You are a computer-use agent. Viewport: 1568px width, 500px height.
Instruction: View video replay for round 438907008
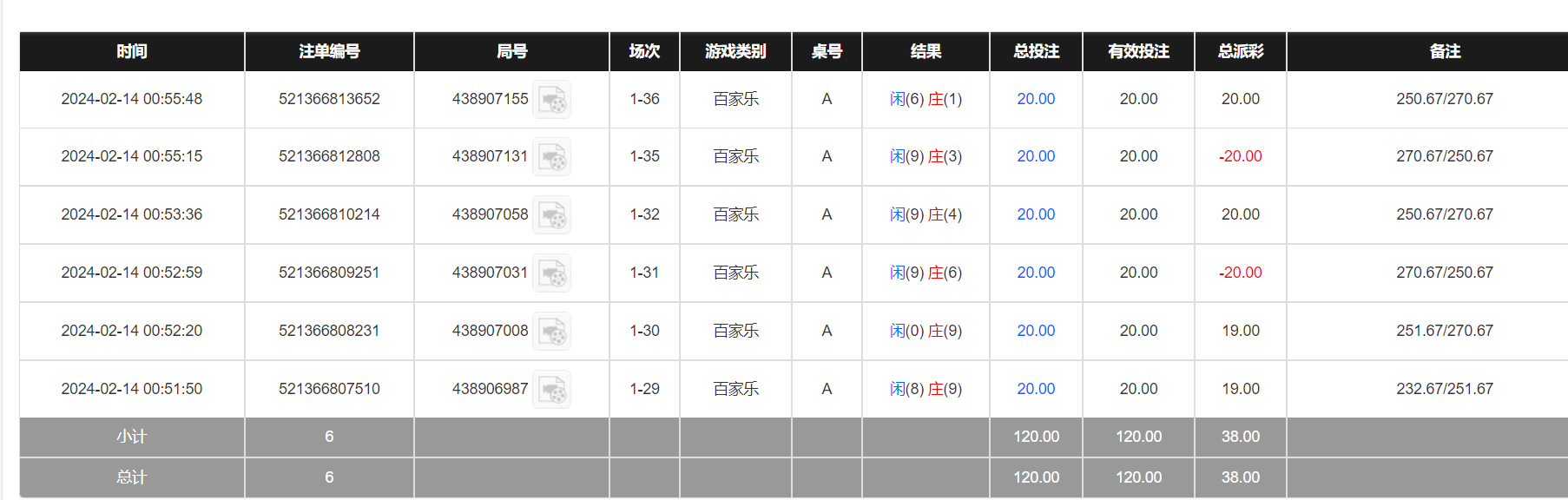(551, 332)
